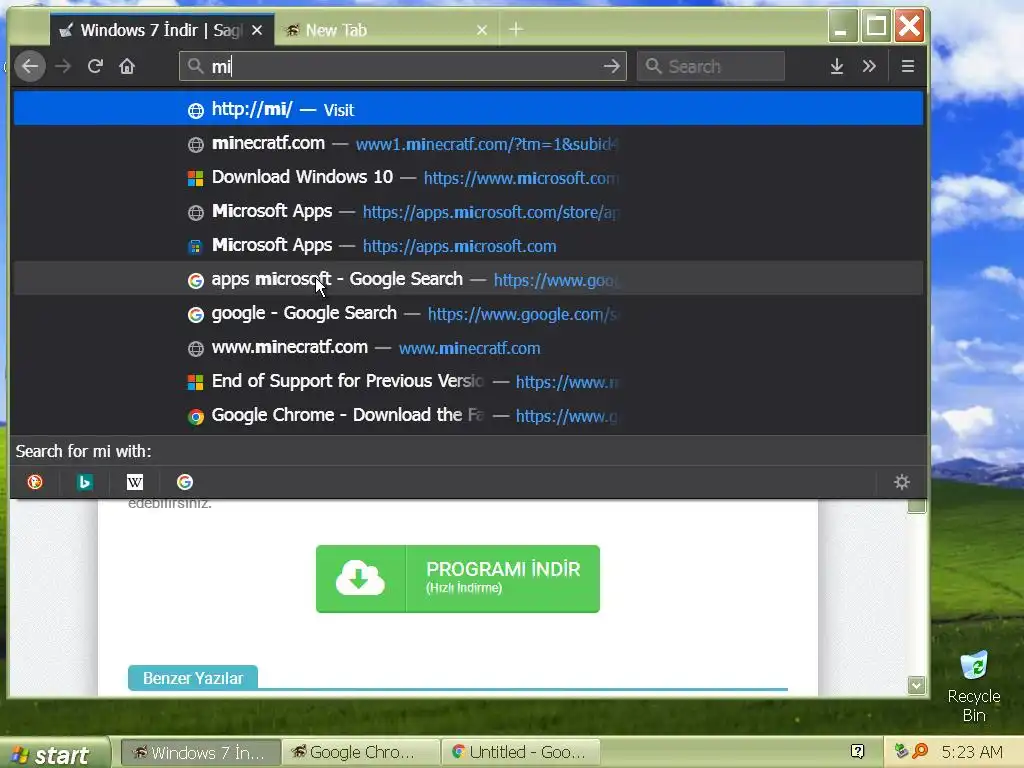Screen dimensions: 1024x768
Task: Open the Recycle Bin desktop icon
Action: pyautogui.click(x=974, y=686)
